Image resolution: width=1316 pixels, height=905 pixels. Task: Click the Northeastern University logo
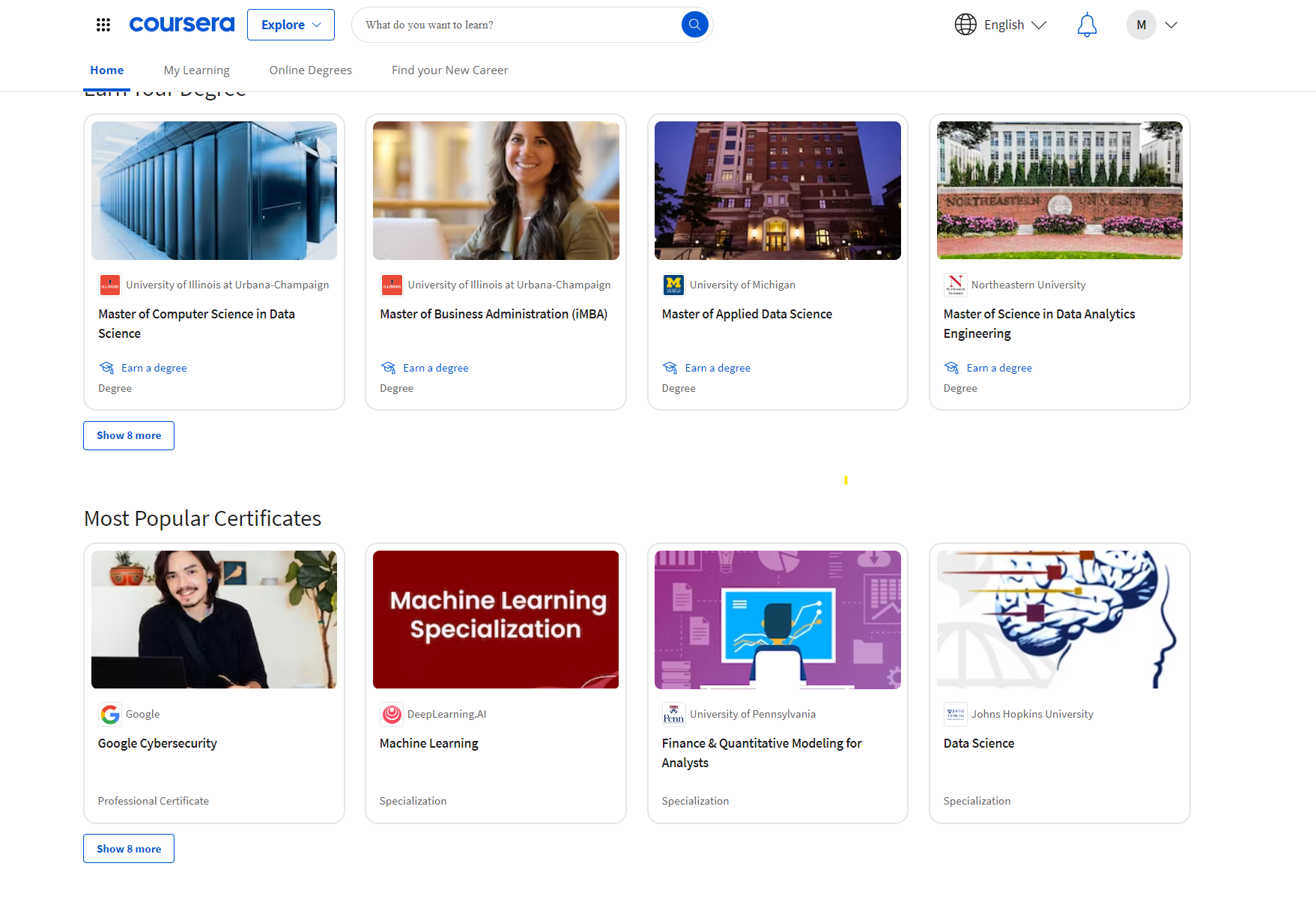[956, 285]
